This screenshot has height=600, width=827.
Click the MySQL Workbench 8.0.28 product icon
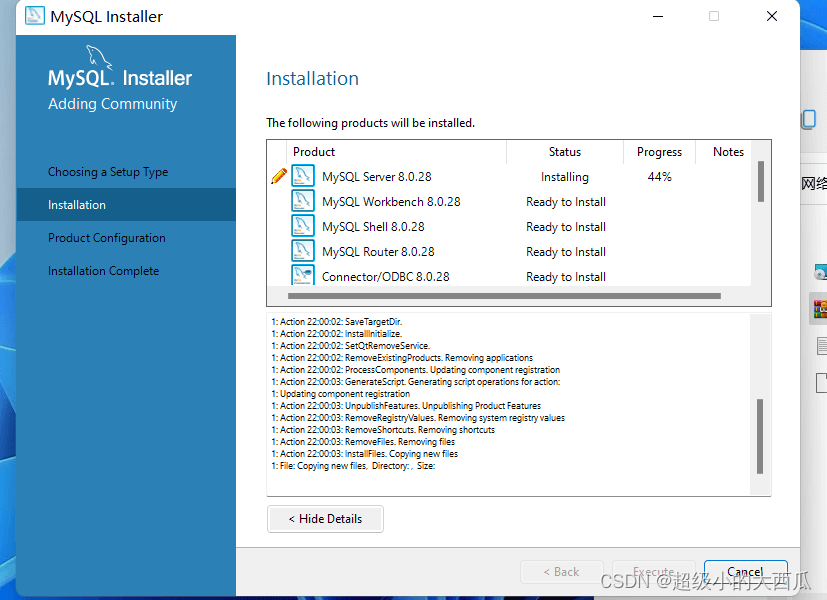[303, 201]
